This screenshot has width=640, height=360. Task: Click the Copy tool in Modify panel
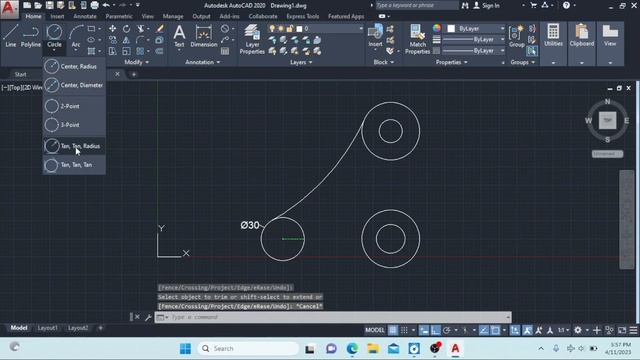(x=112, y=40)
